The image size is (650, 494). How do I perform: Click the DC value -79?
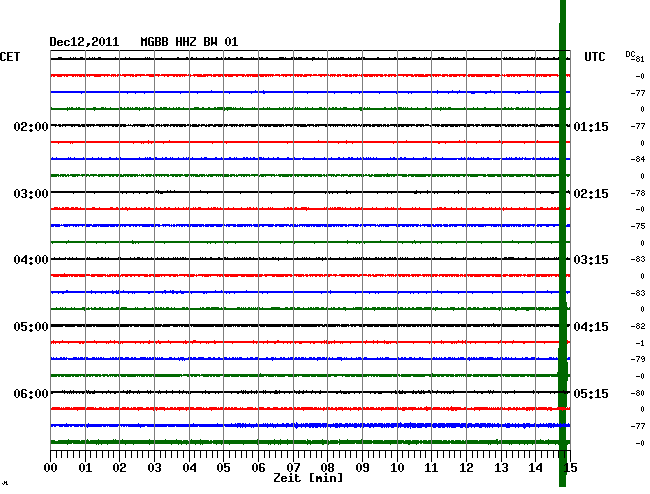point(638,359)
